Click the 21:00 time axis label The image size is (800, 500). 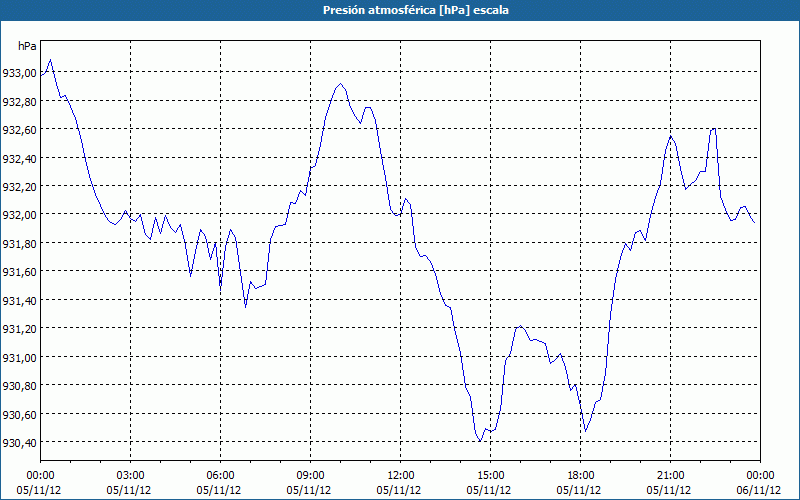pos(670,476)
